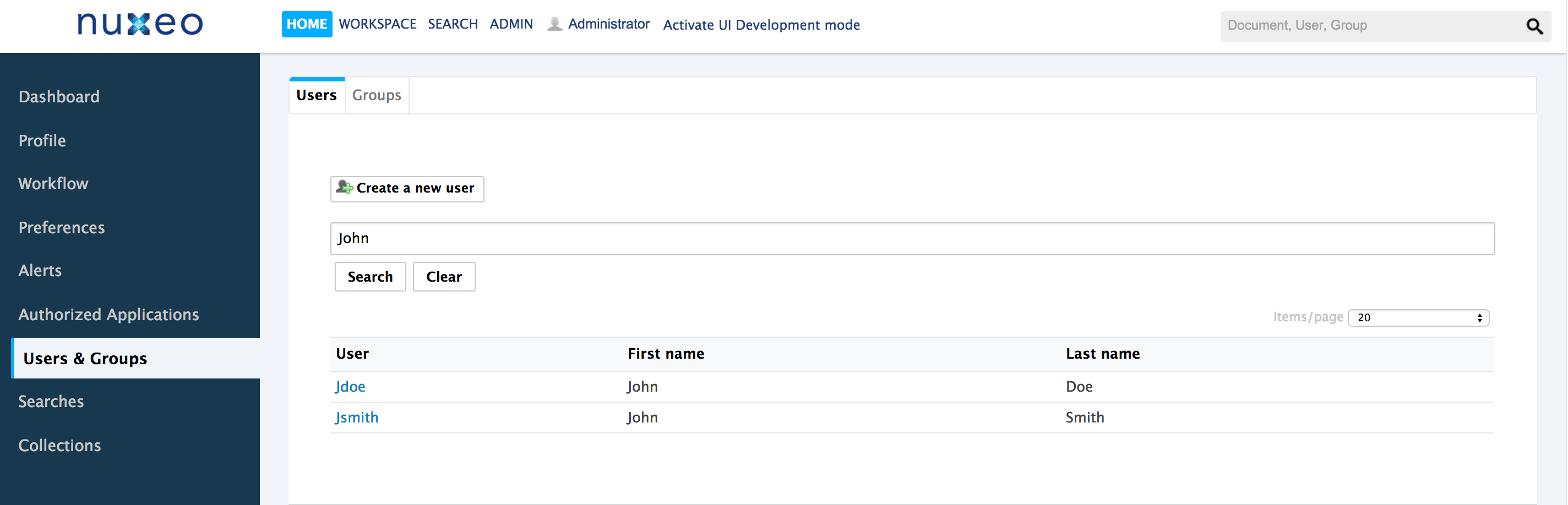Click the Administrator user avatar icon
Viewport: 1568px width, 505px height.
(x=554, y=24)
